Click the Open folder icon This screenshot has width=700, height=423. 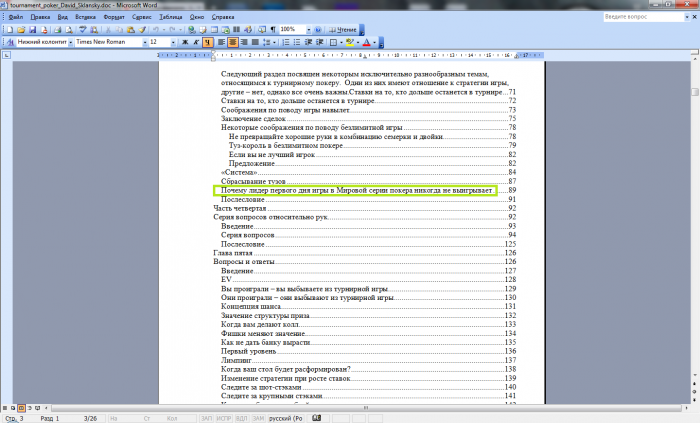21,30
